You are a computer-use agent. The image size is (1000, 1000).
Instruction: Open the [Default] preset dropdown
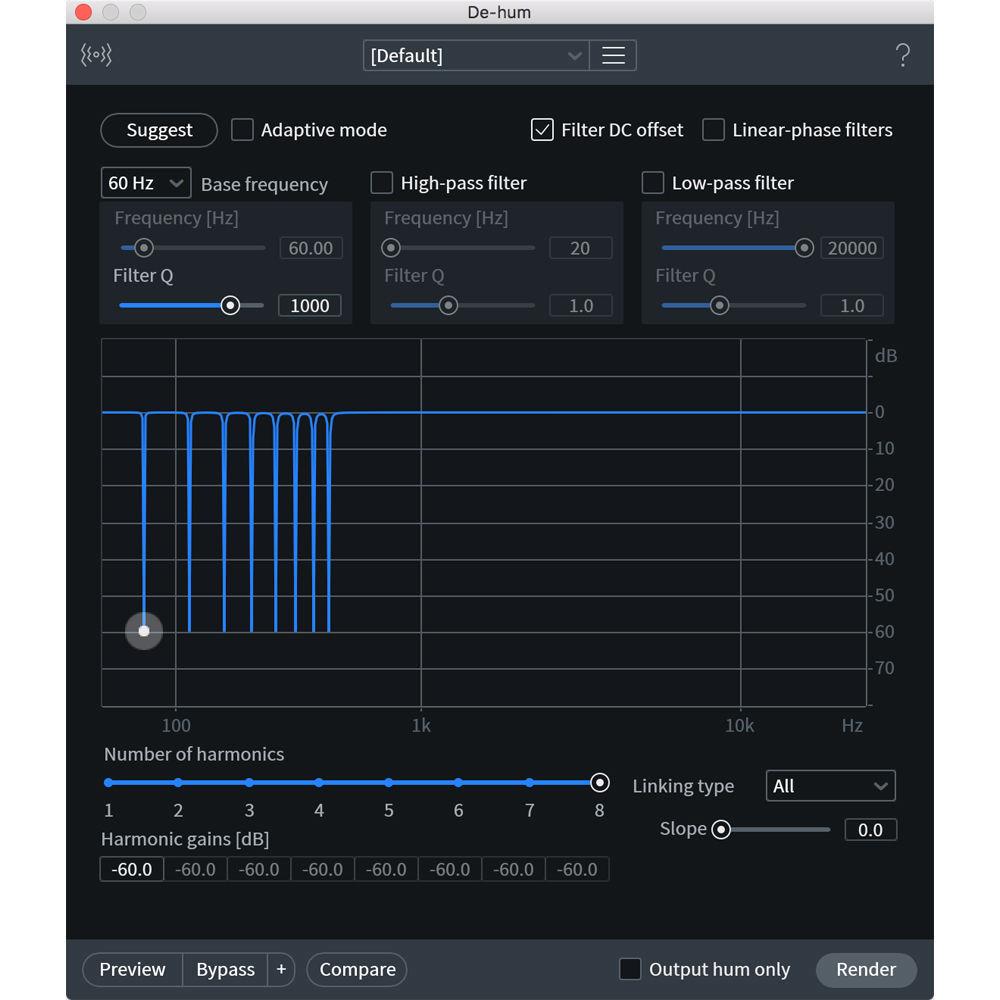click(x=475, y=55)
